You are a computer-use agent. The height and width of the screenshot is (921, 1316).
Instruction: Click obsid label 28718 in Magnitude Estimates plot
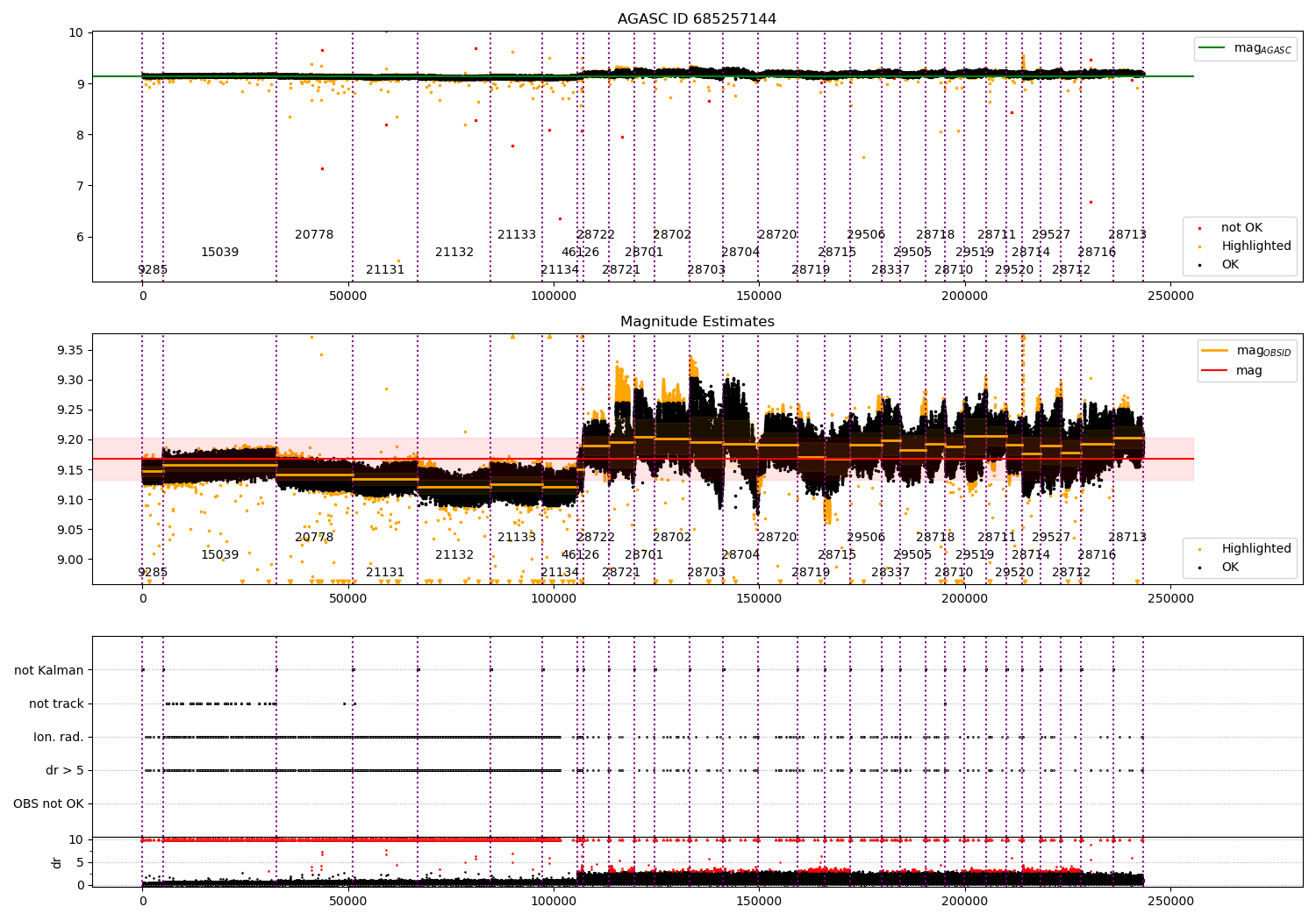tap(935, 537)
